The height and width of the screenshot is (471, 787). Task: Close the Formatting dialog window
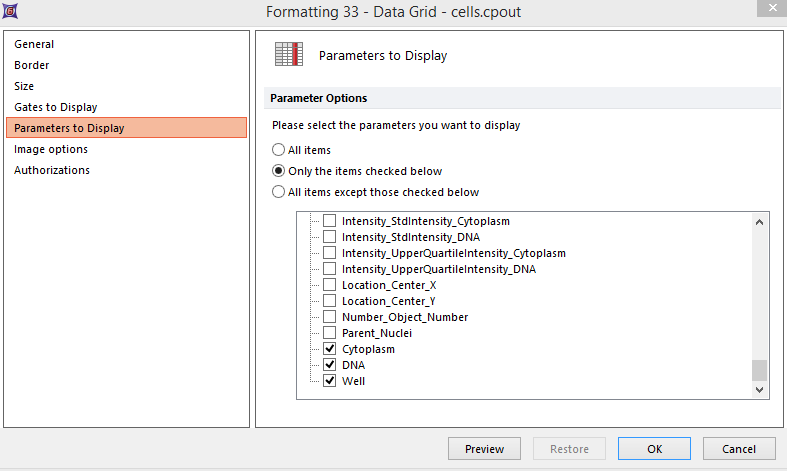(x=764, y=11)
